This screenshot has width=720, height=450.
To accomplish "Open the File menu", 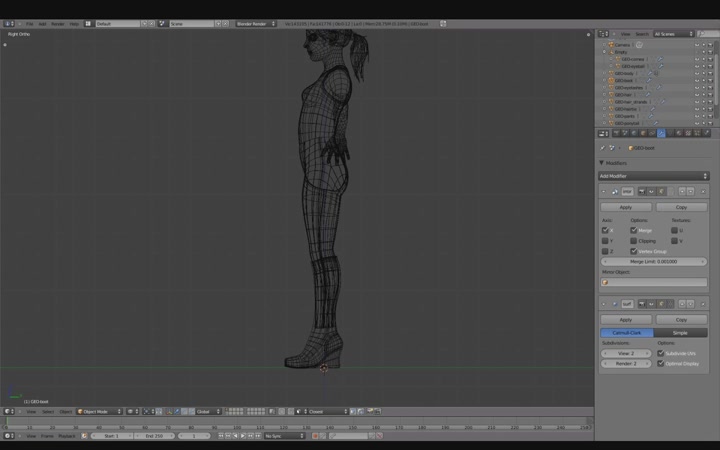I will click(x=29, y=23).
